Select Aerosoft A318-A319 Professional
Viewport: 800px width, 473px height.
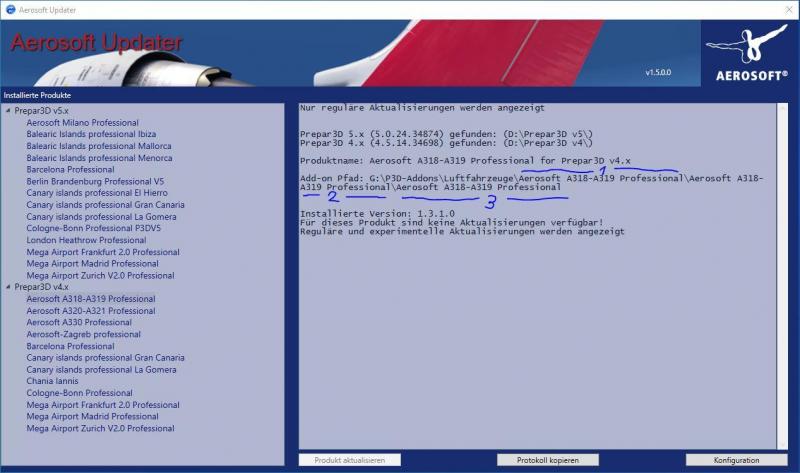click(91, 299)
